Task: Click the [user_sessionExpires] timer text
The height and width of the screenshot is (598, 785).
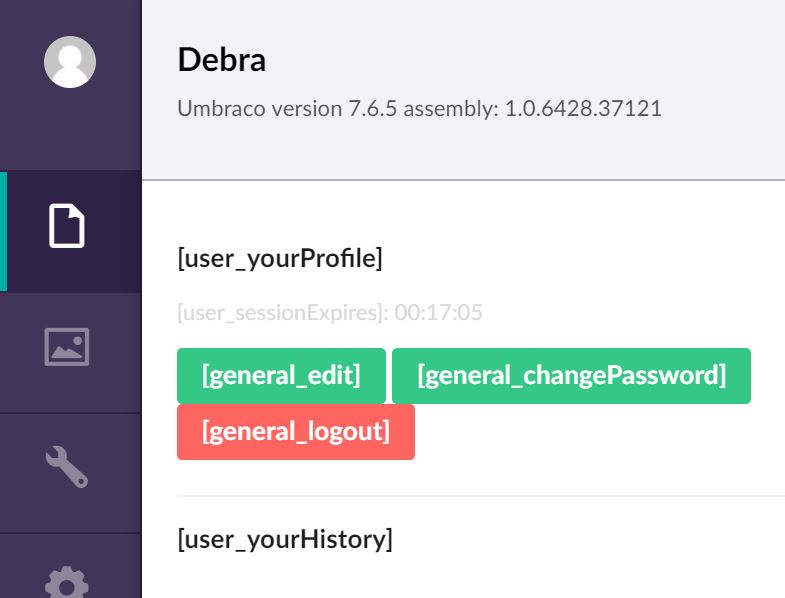Action: (330, 313)
